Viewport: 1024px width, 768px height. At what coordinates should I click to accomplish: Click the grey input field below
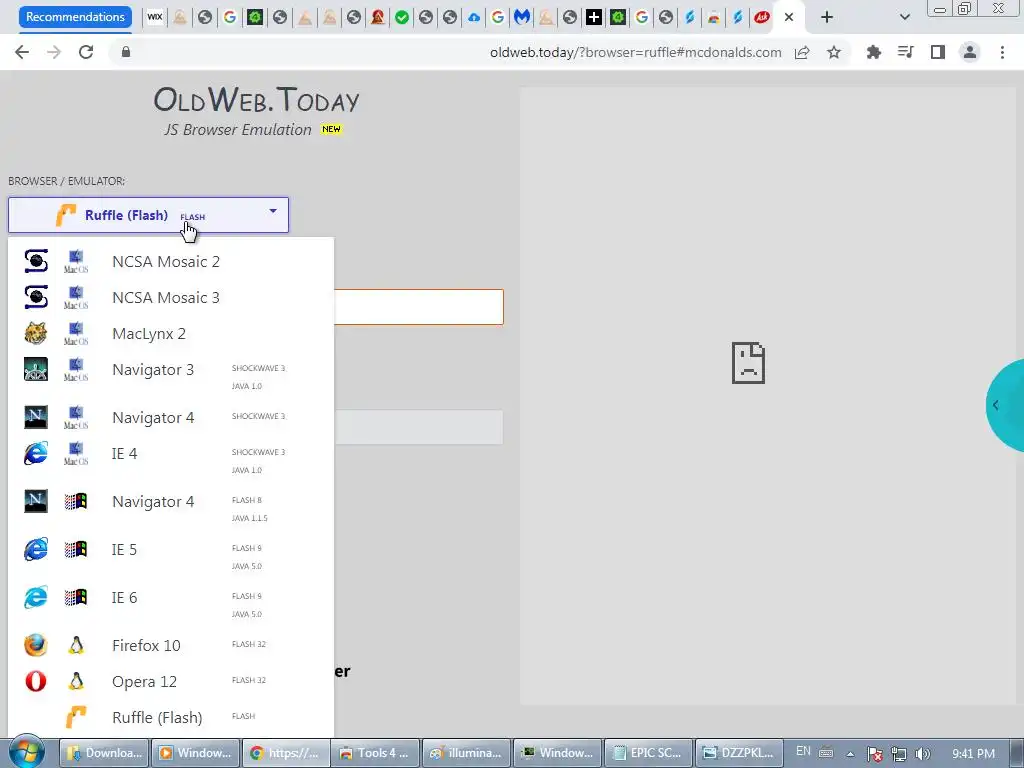[419, 427]
